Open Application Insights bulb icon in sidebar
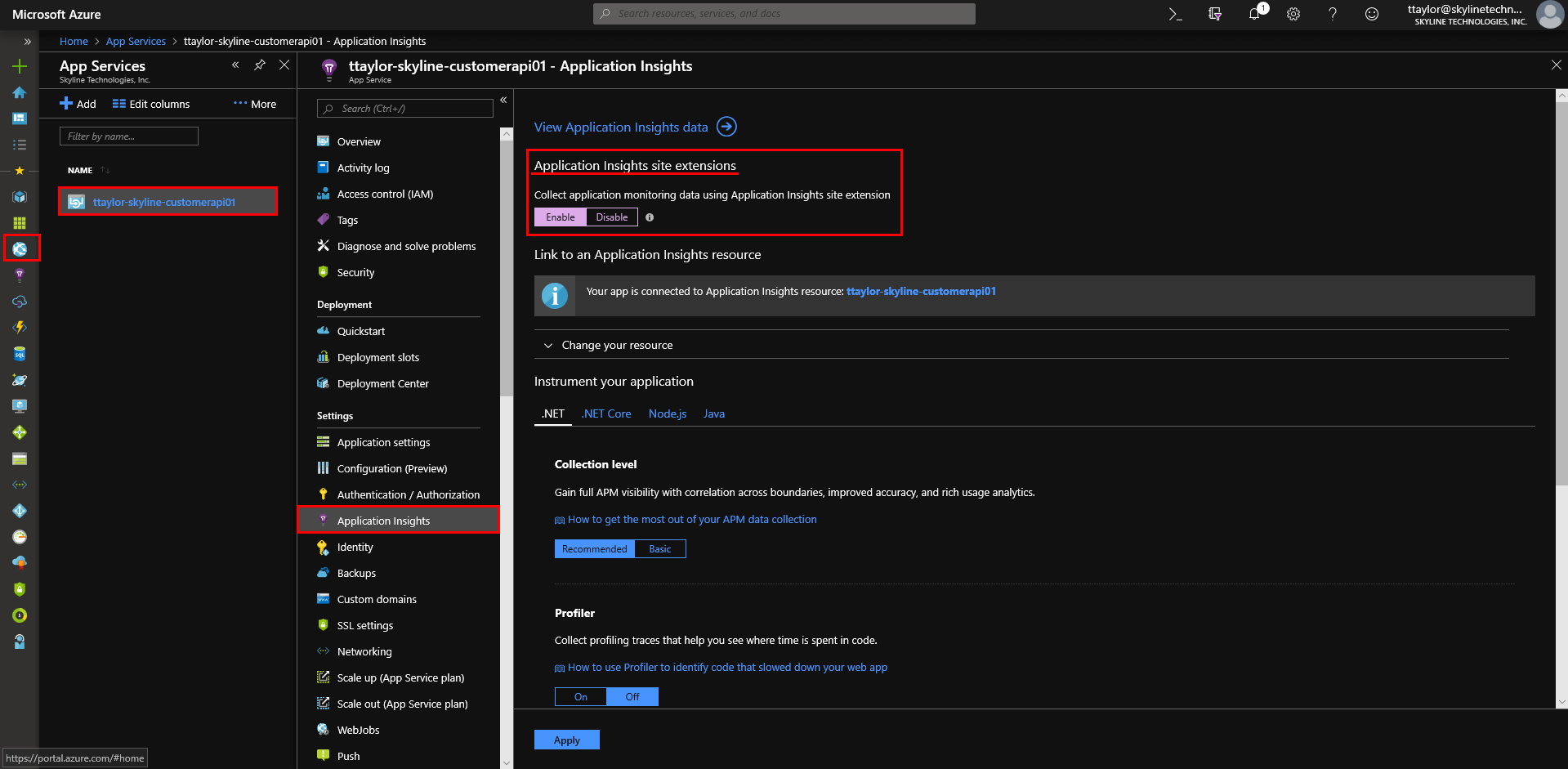This screenshot has height=769, width=1568. click(x=20, y=275)
